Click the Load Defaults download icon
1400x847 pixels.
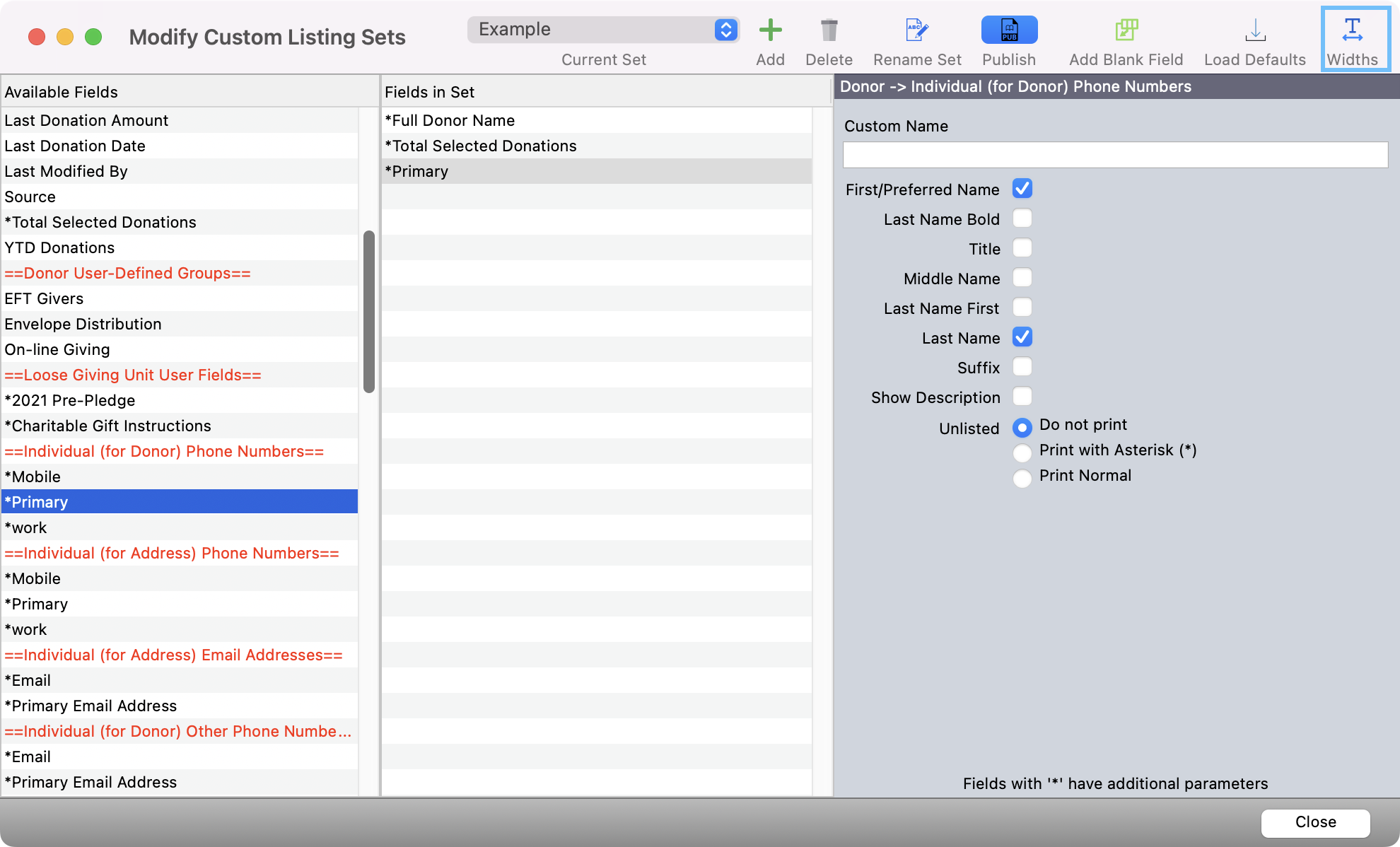(x=1255, y=30)
